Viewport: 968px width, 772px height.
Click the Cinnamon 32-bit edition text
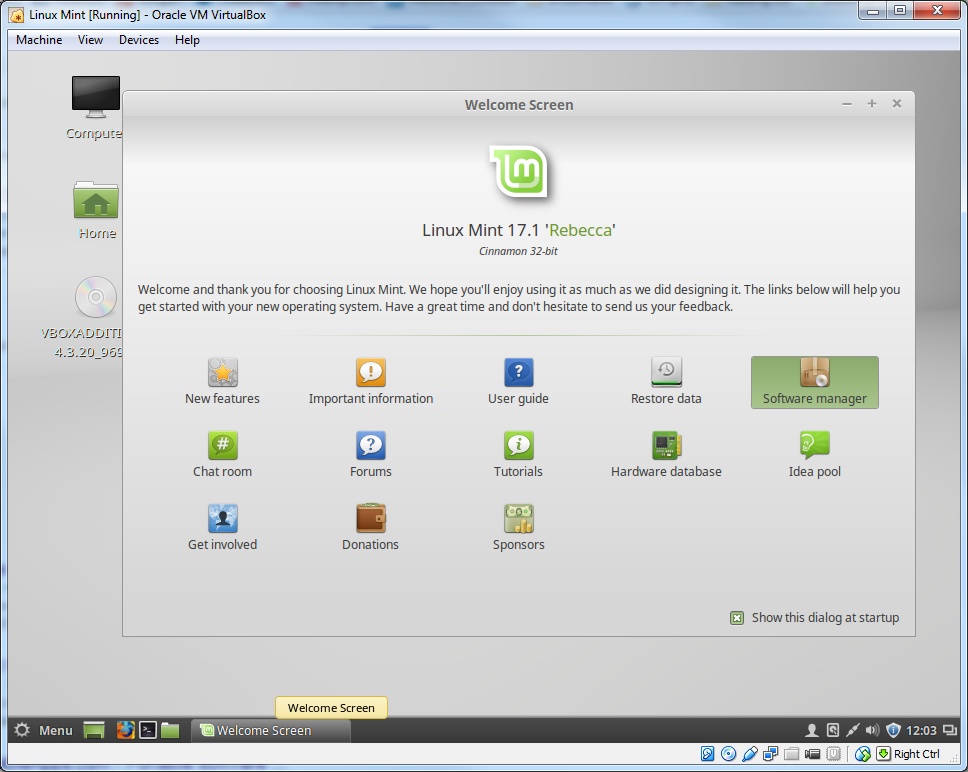point(518,251)
